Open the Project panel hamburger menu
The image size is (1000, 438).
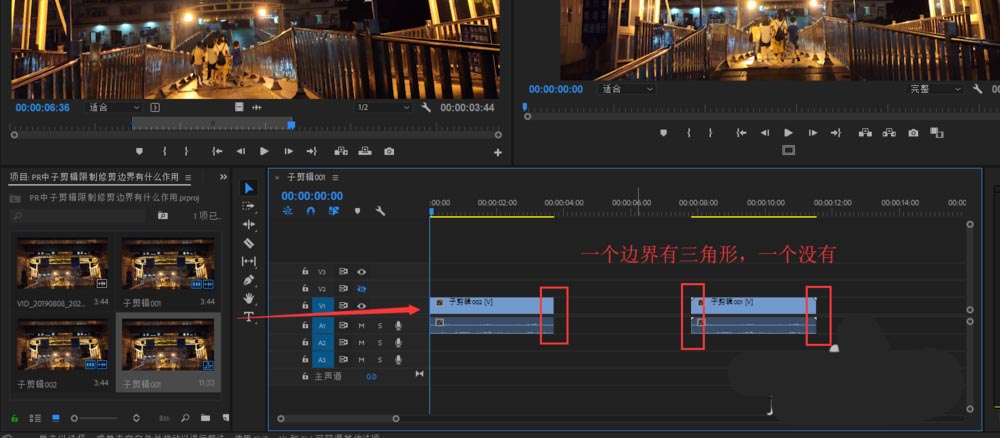[187, 177]
